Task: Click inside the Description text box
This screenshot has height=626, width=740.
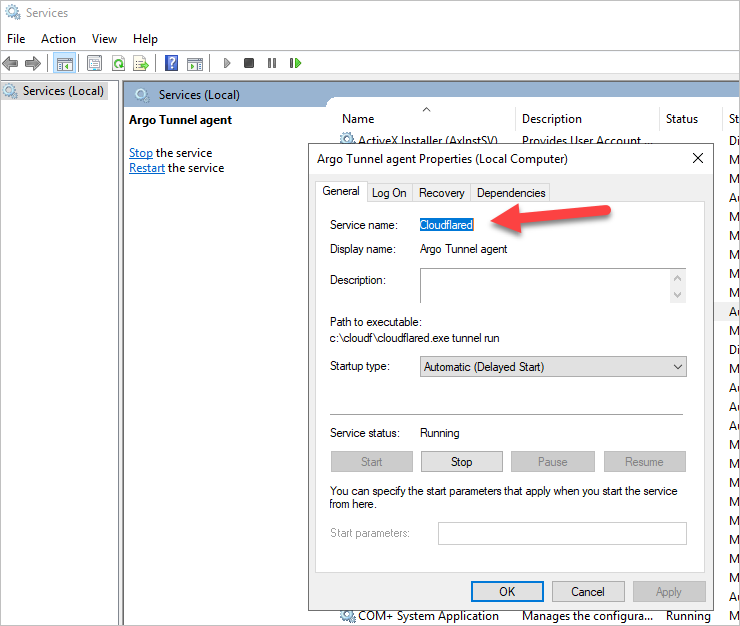Action: tap(545, 286)
